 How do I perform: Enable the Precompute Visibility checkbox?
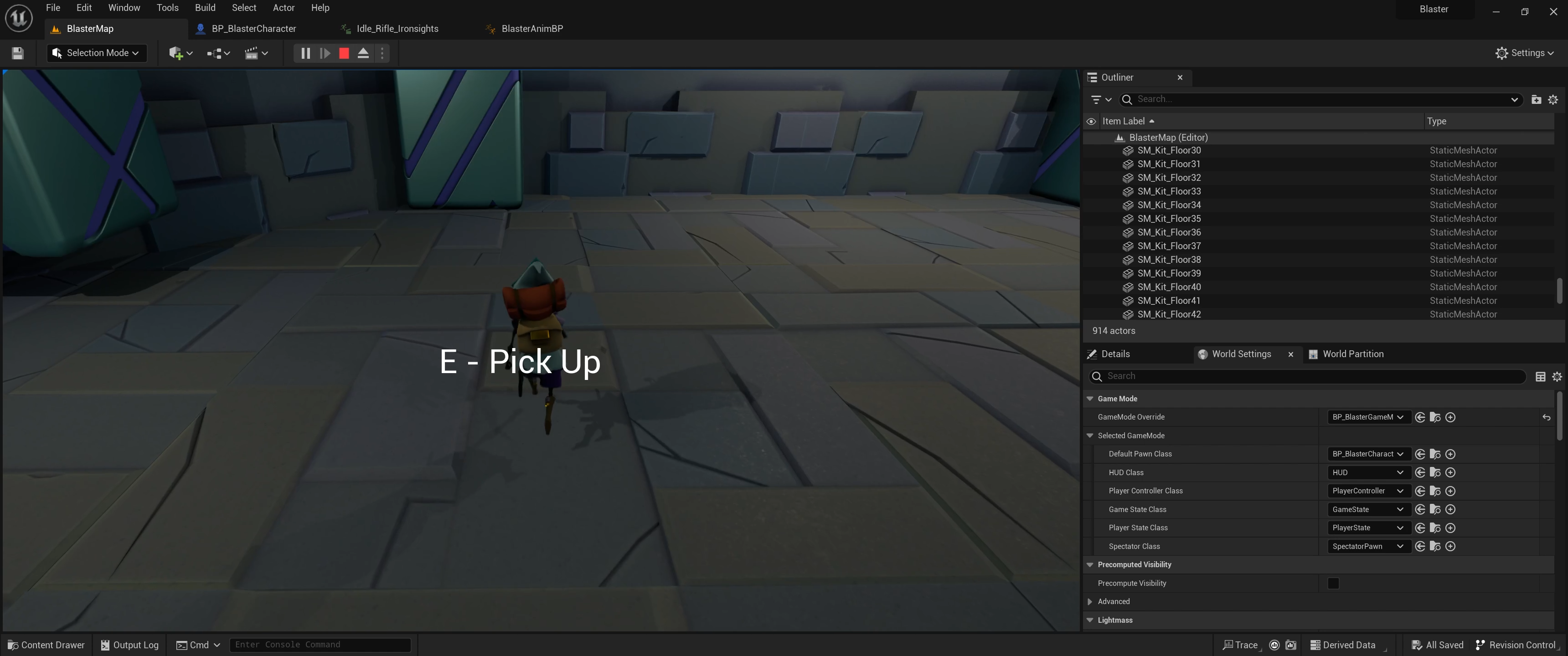click(x=1333, y=583)
